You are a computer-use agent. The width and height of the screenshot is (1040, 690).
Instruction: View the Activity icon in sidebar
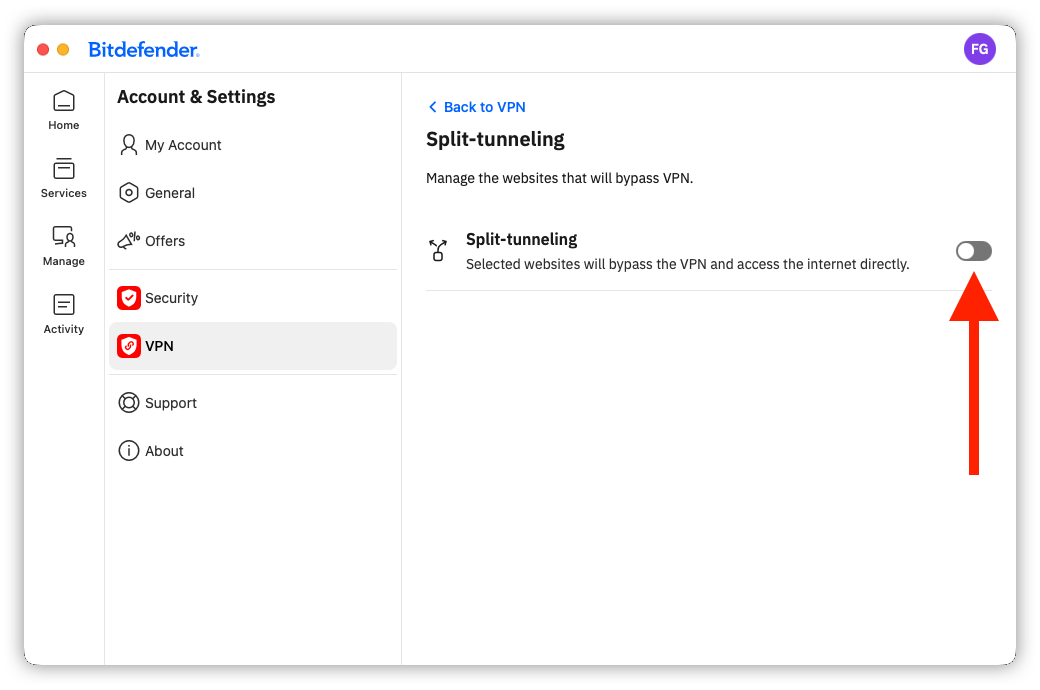click(64, 305)
